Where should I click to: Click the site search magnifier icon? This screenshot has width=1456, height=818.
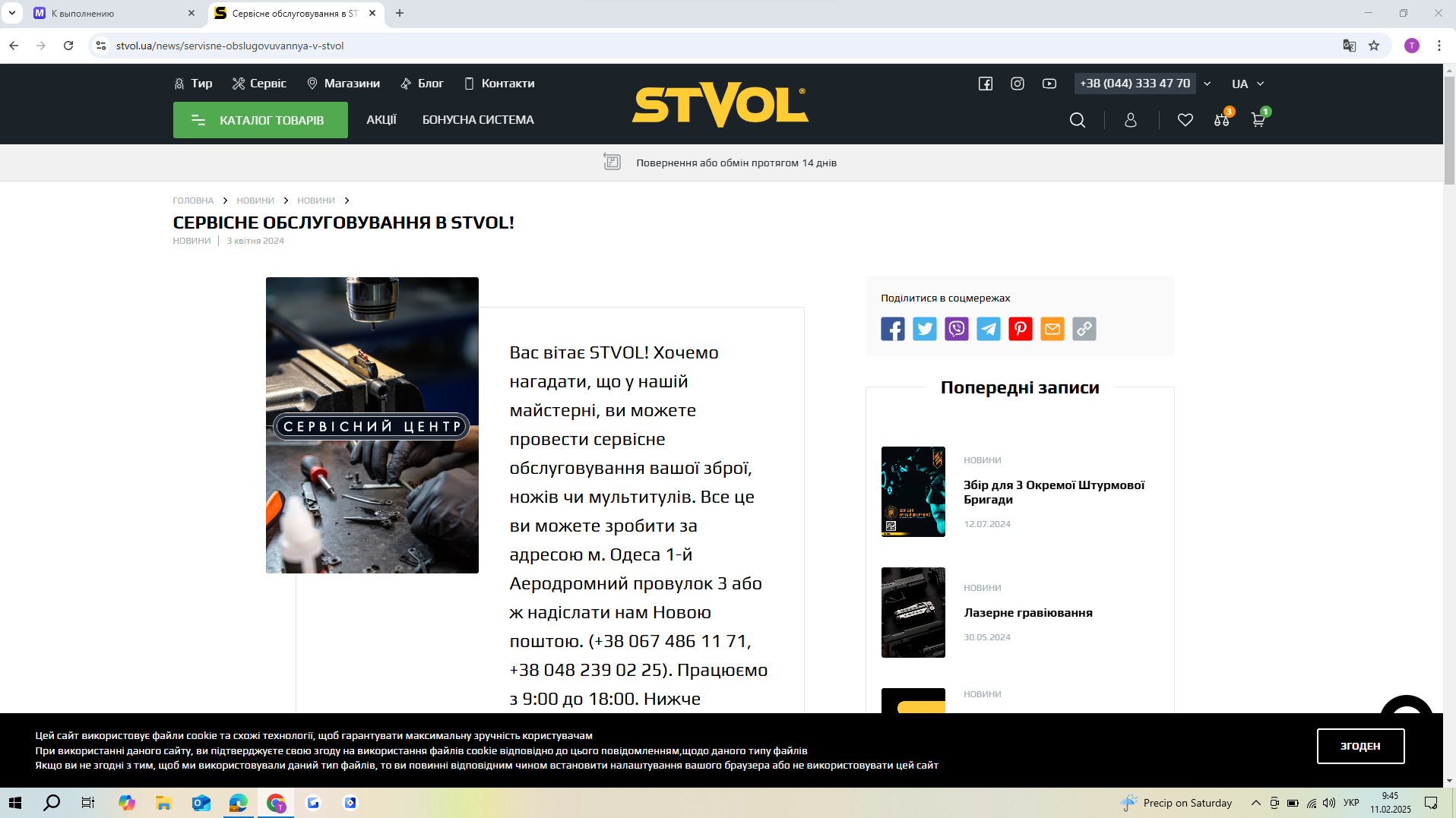[1077, 120]
